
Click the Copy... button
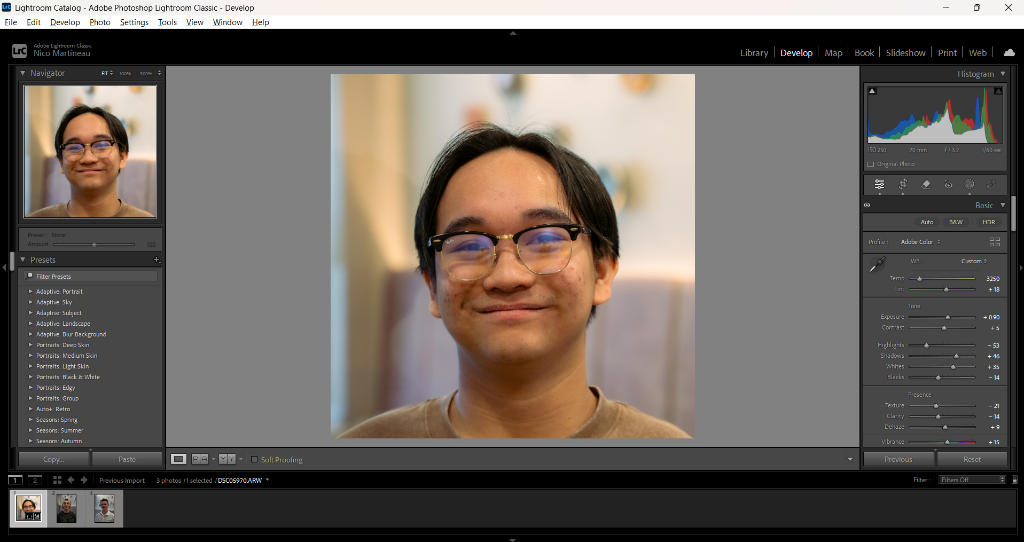(x=54, y=459)
